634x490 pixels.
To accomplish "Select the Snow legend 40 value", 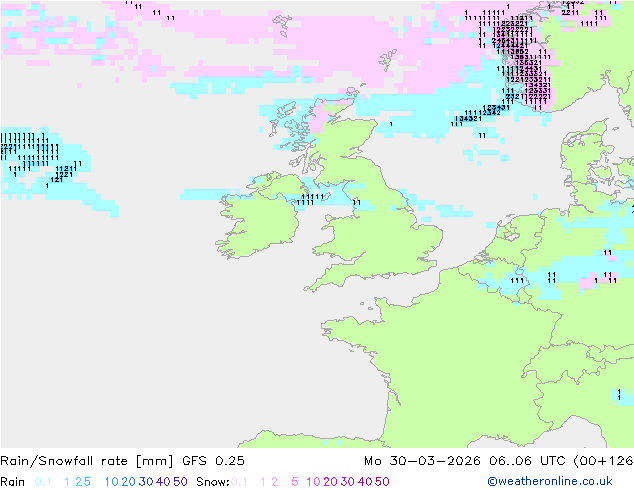I will pos(365,482).
